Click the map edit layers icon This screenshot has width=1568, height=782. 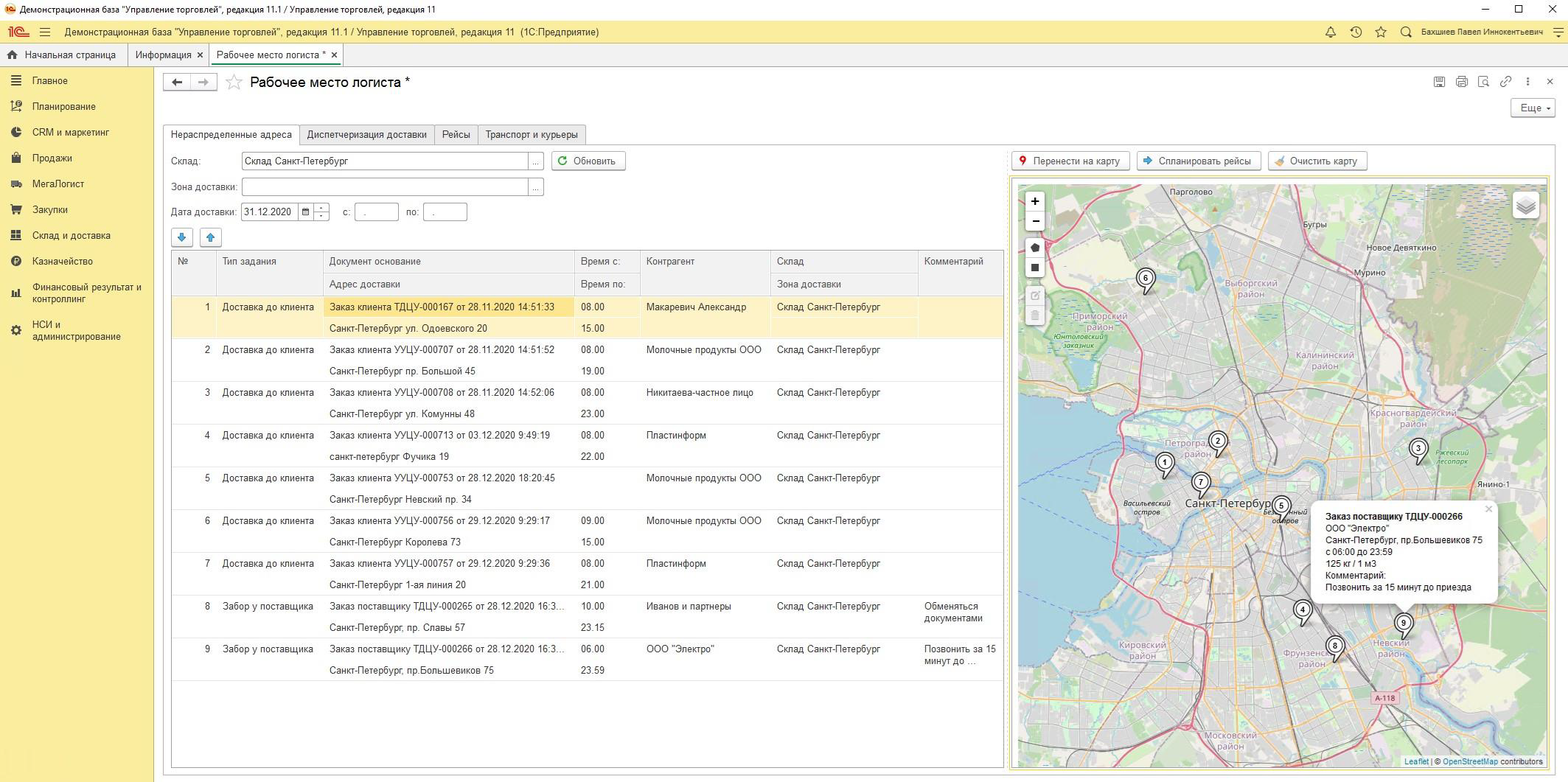coord(1035,296)
